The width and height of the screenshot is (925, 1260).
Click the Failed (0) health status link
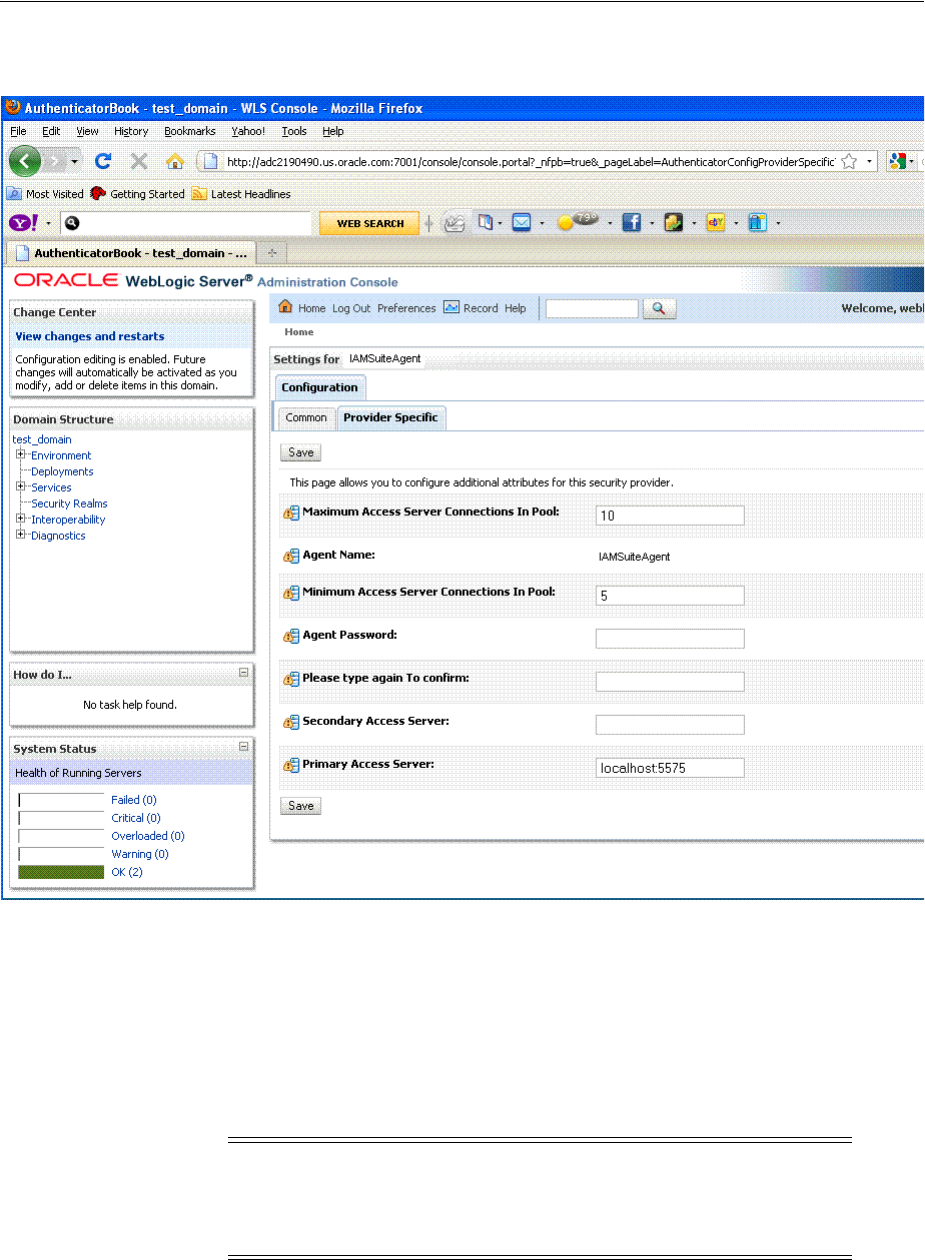134,800
